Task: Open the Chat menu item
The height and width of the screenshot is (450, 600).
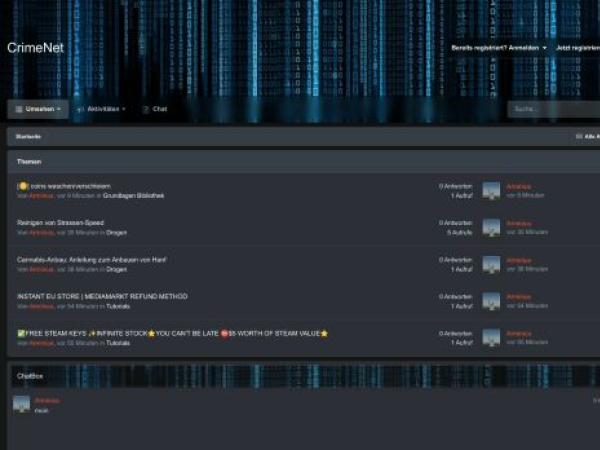Action: coord(155,109)
